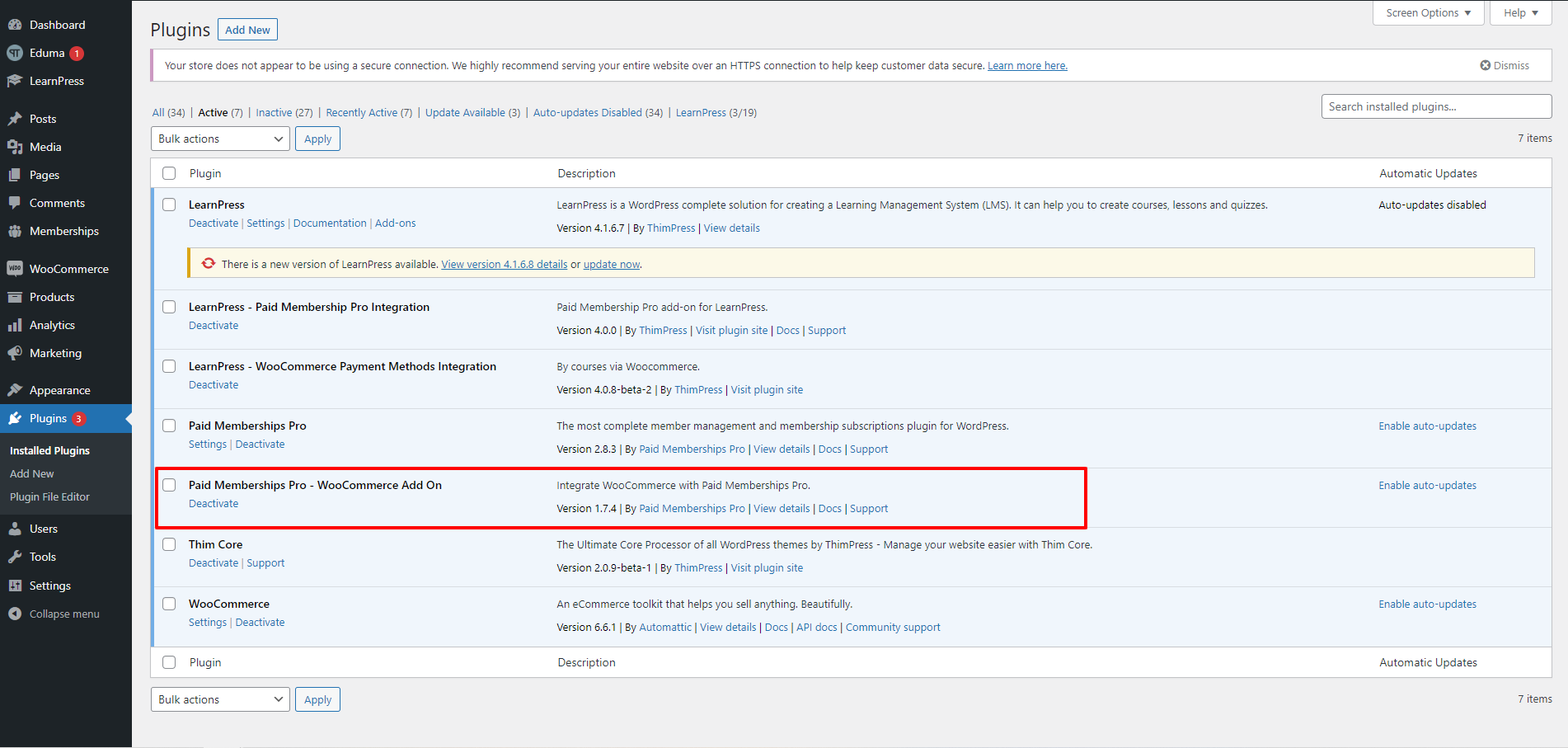This screenshot has width=1568, height=748.
Task: Open Plugin File Editor submenu item
Action: click(49, 497)
